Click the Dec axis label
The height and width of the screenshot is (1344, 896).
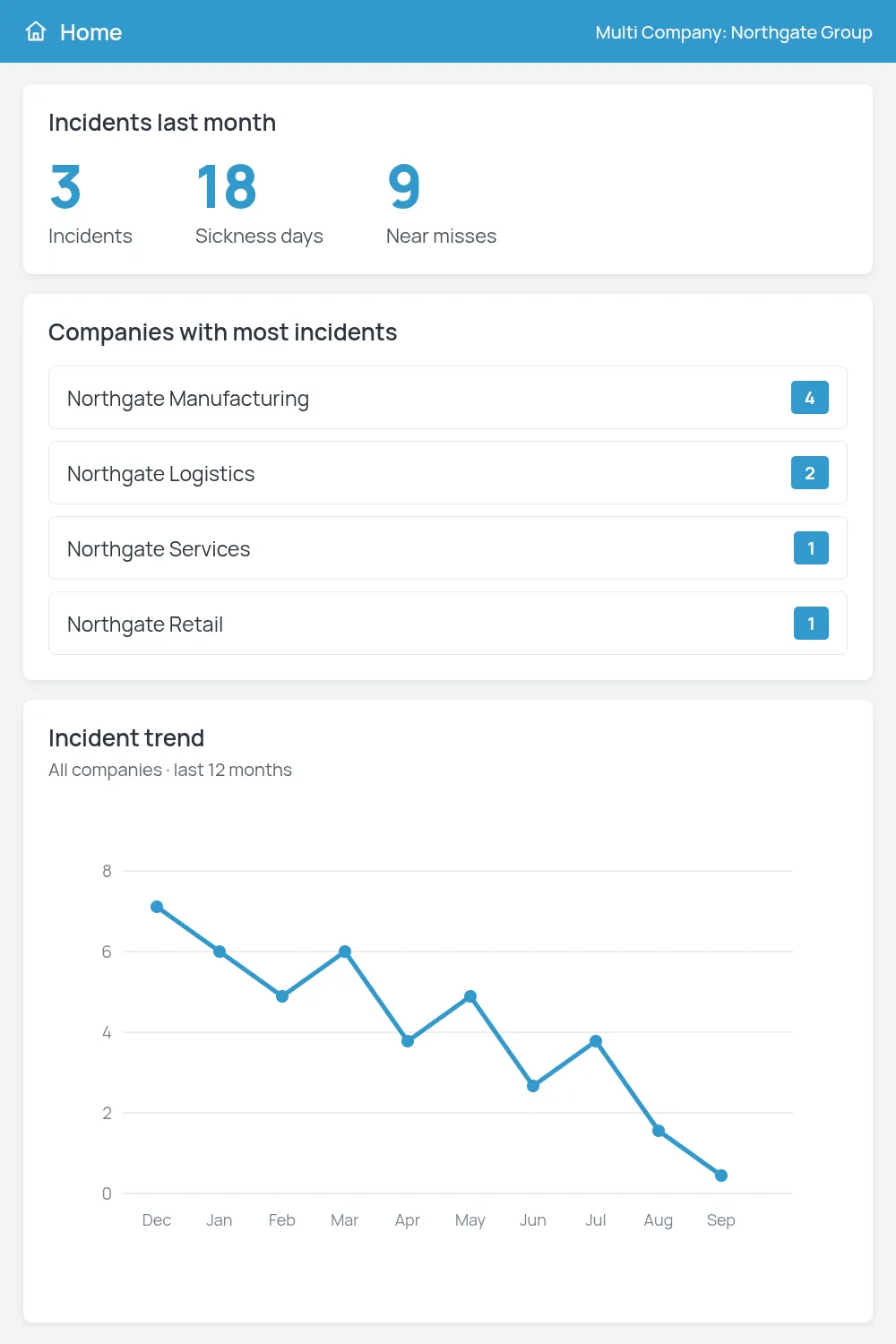(x=157, y=1220)
